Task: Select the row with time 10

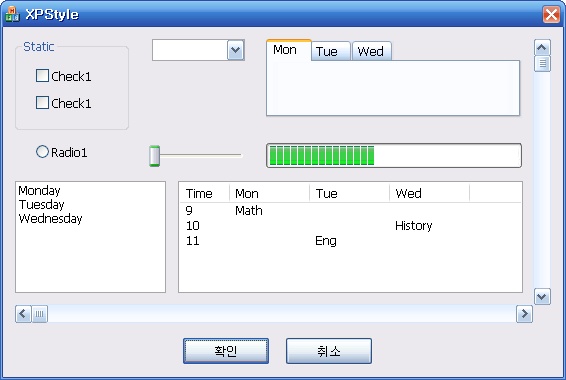Action: (350, 226)
